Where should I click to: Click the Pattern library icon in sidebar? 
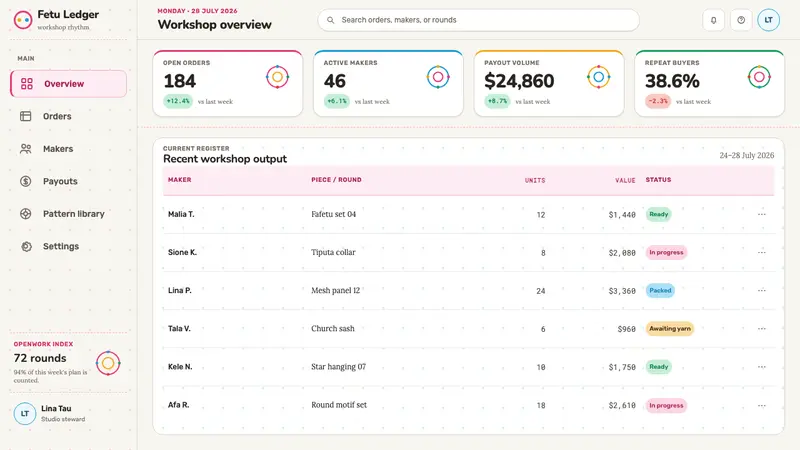pyautogui.click(x=26, y=214)
